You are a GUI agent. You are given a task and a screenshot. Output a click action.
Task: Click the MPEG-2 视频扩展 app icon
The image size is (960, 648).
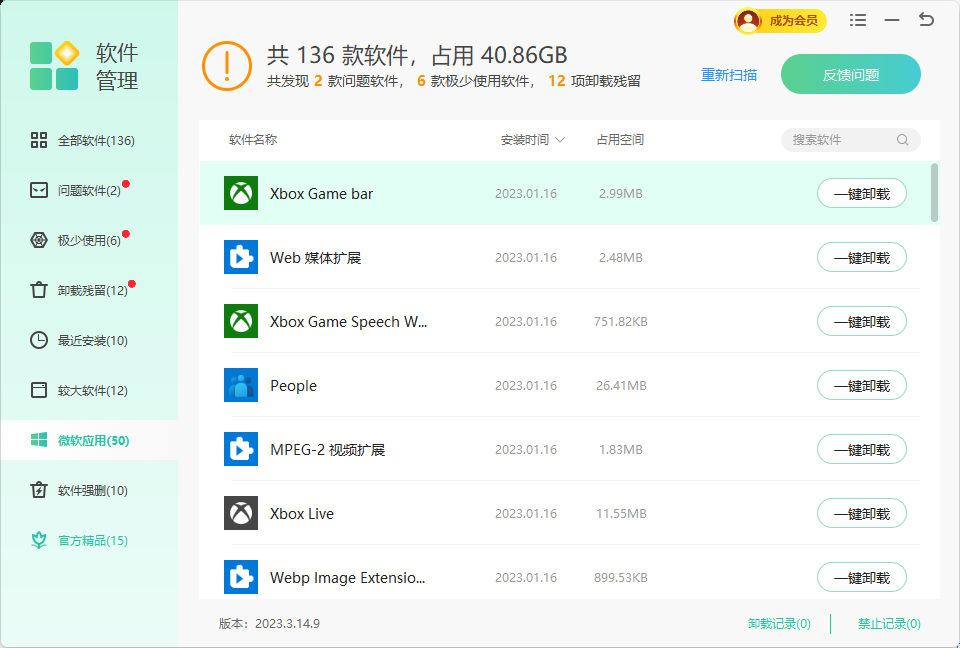(x=241, y=449)
